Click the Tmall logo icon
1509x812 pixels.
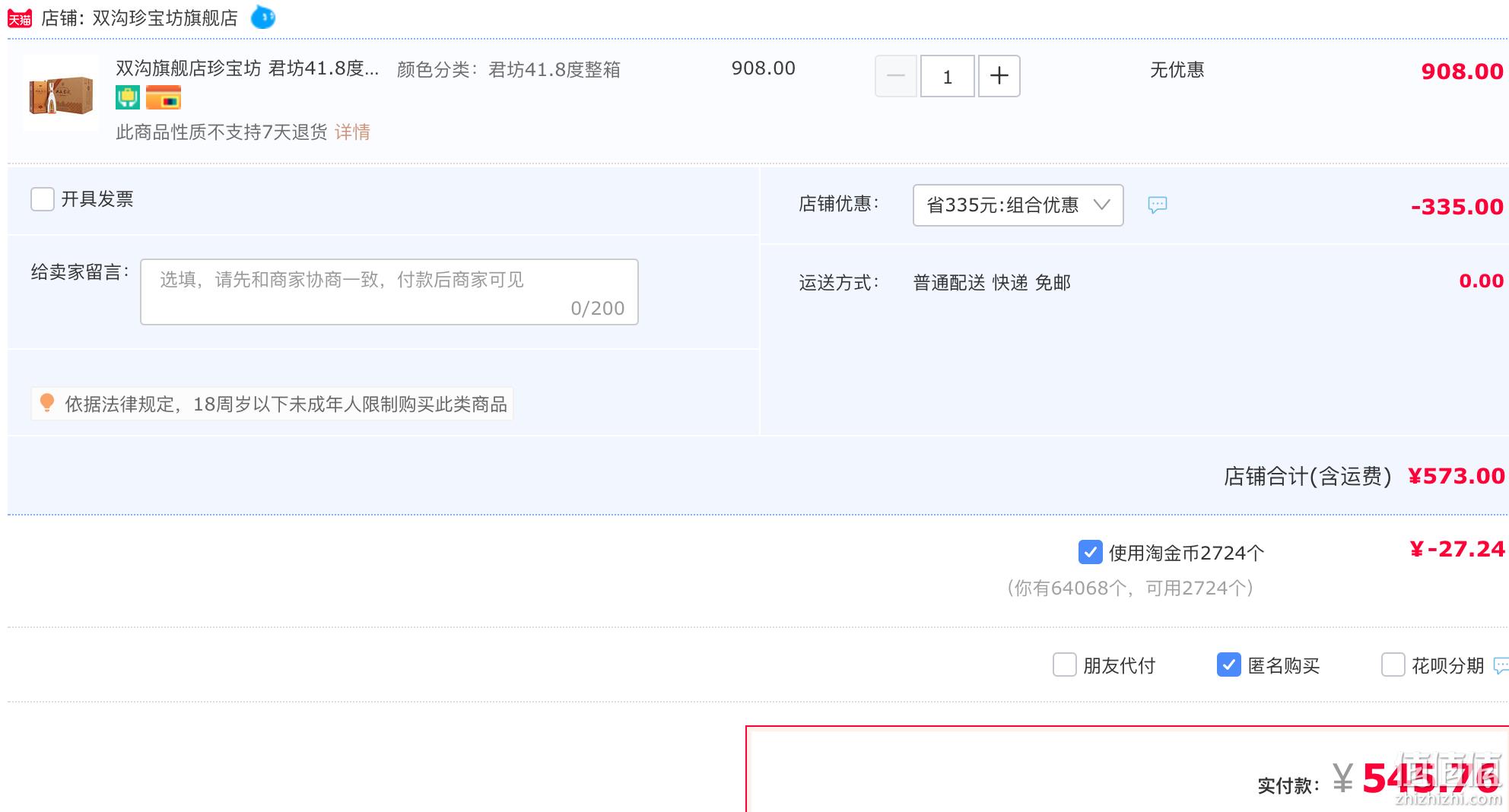click(20, 18)
